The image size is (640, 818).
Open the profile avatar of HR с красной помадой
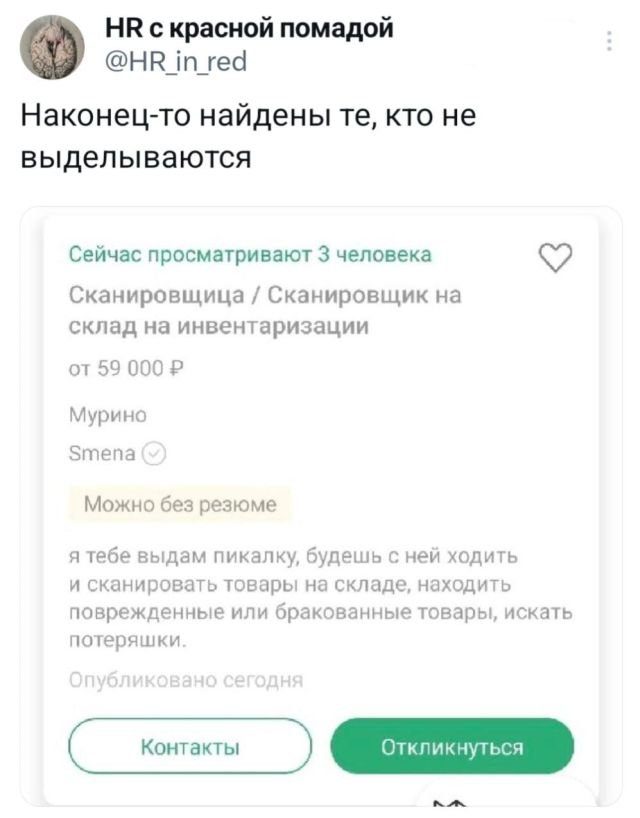tap(51, 42)
